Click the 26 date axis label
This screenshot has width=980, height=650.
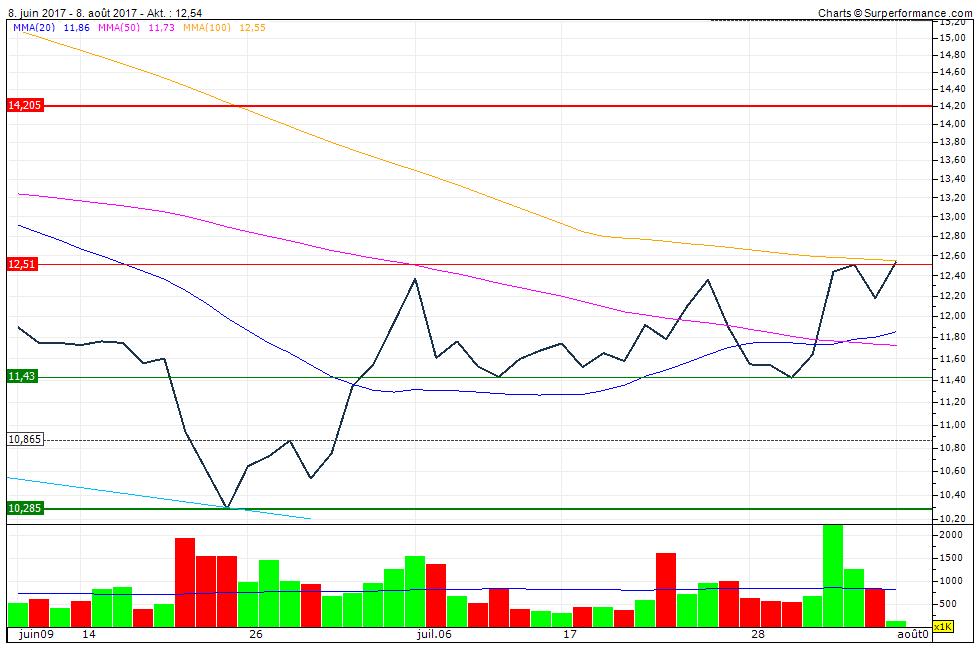(x=256, y=634)
